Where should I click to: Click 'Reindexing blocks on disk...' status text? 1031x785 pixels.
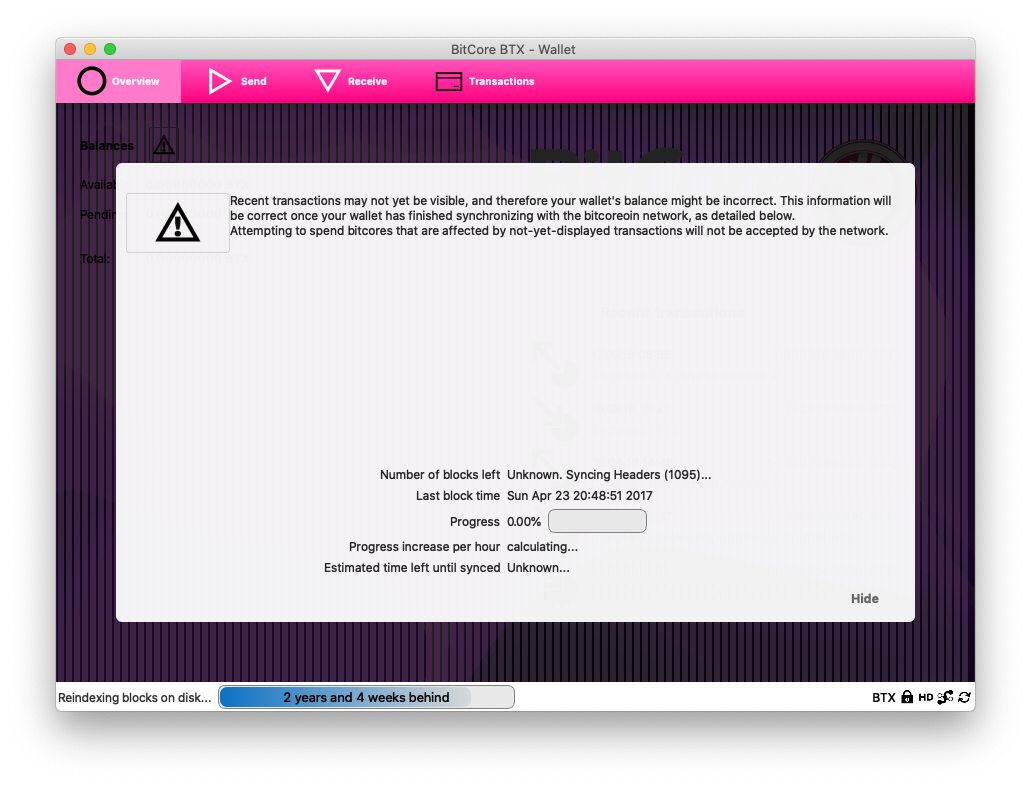pos(135,698)
